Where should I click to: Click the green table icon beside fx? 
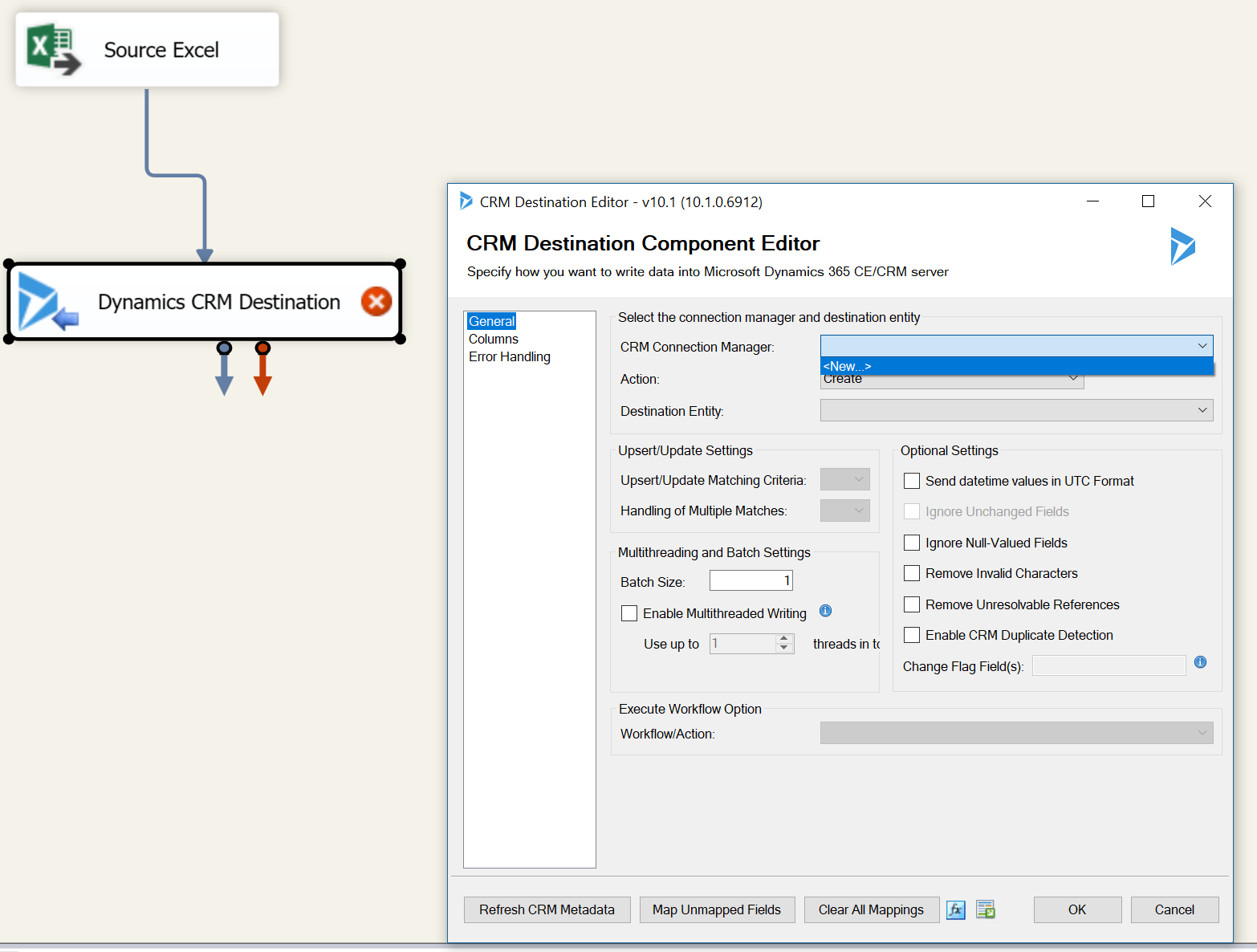[x=986, y=909]
